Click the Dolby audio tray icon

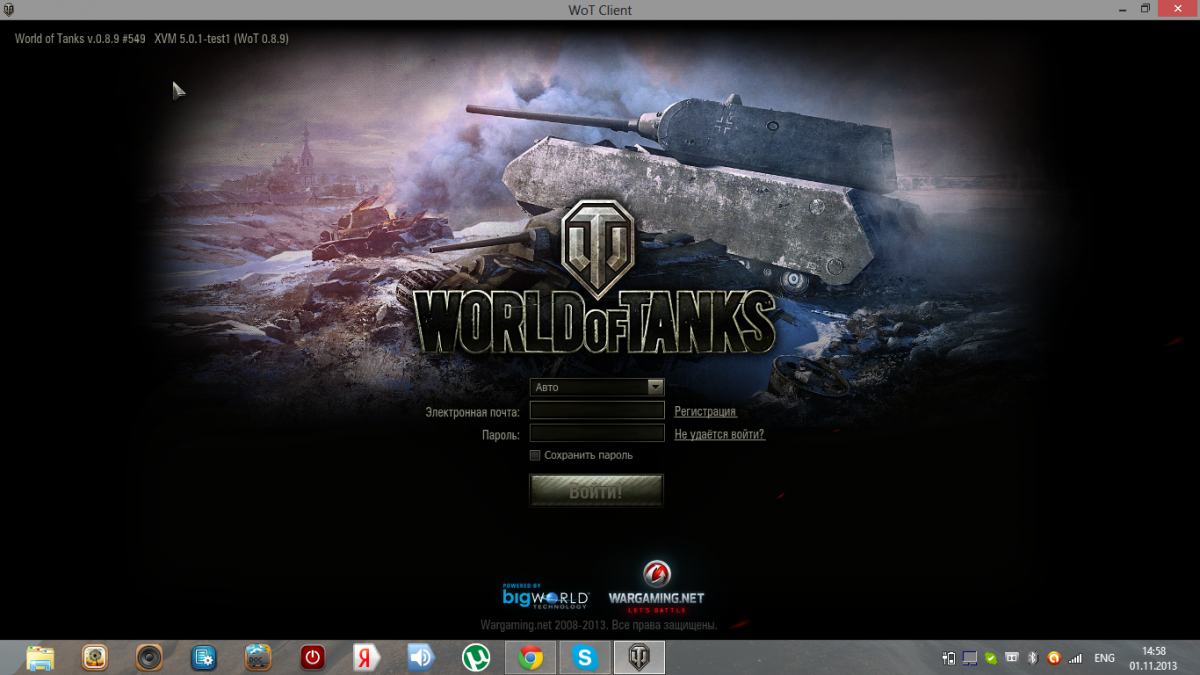point(1012,658)
